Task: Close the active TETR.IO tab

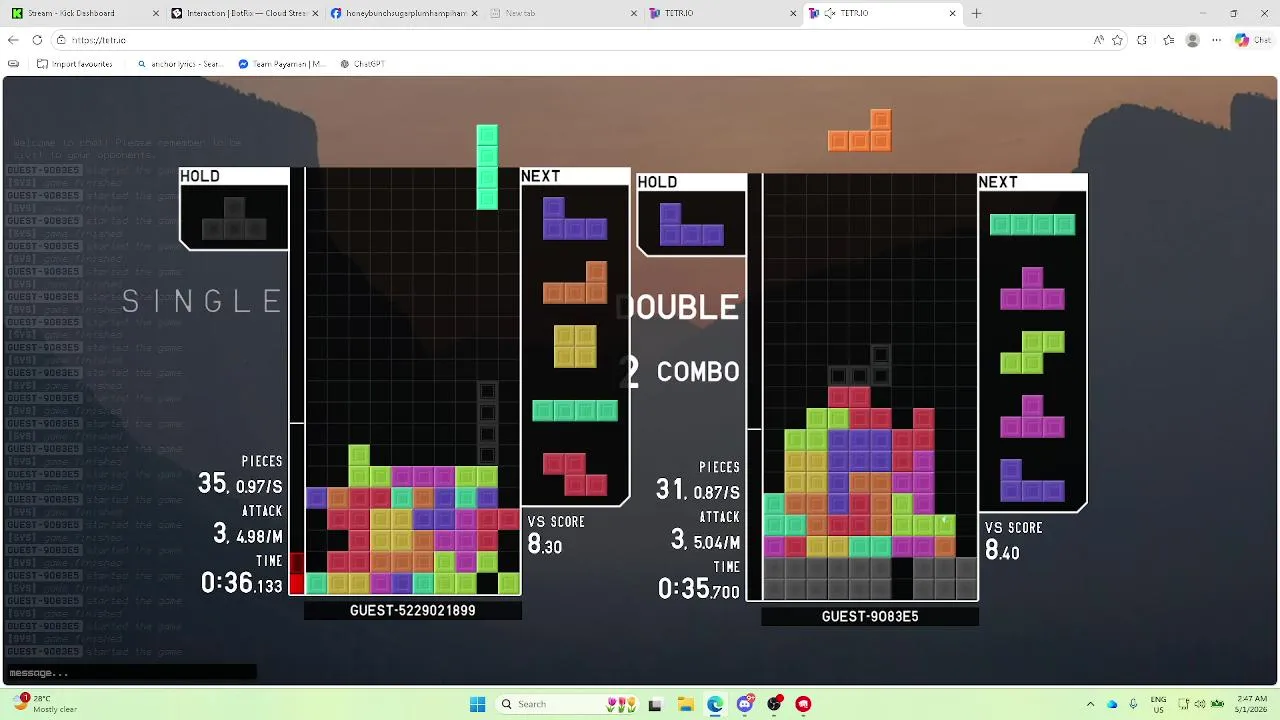Action: (952, 13)
